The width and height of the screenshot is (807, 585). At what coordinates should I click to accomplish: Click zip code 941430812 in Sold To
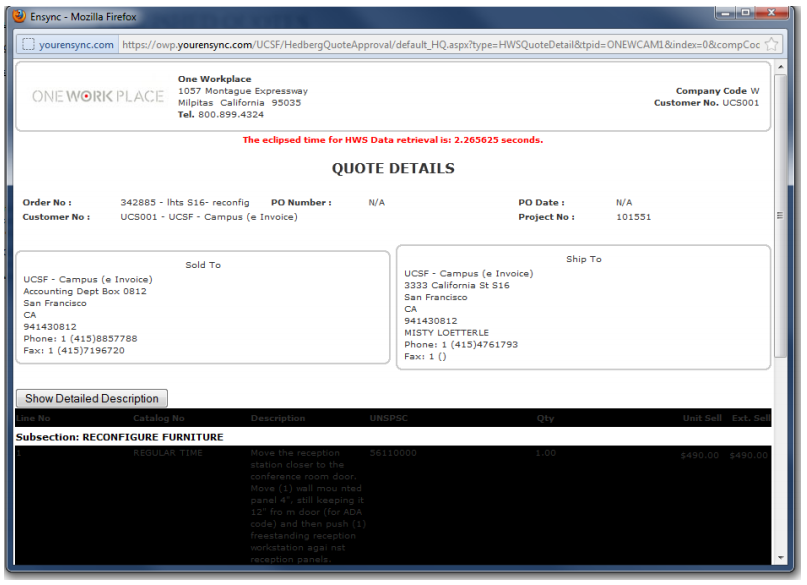pyautogui.click(x=50, y=327)
